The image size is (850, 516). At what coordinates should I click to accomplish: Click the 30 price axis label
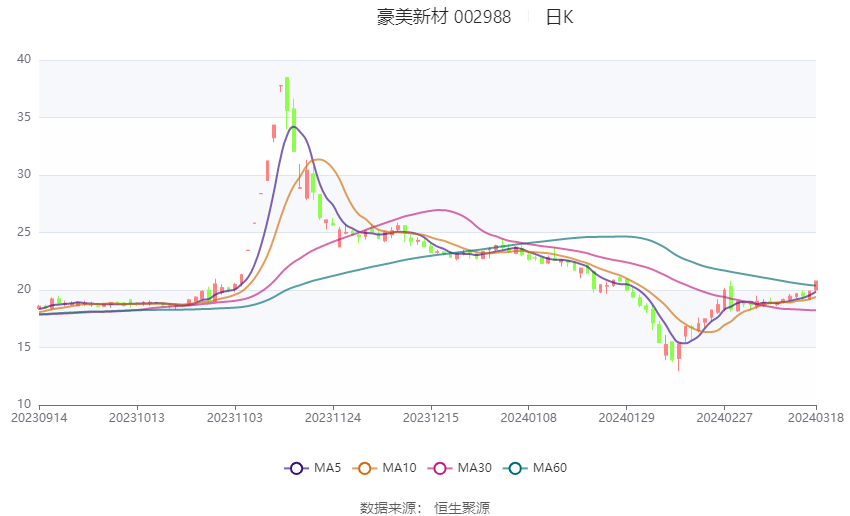click(24, 174)
